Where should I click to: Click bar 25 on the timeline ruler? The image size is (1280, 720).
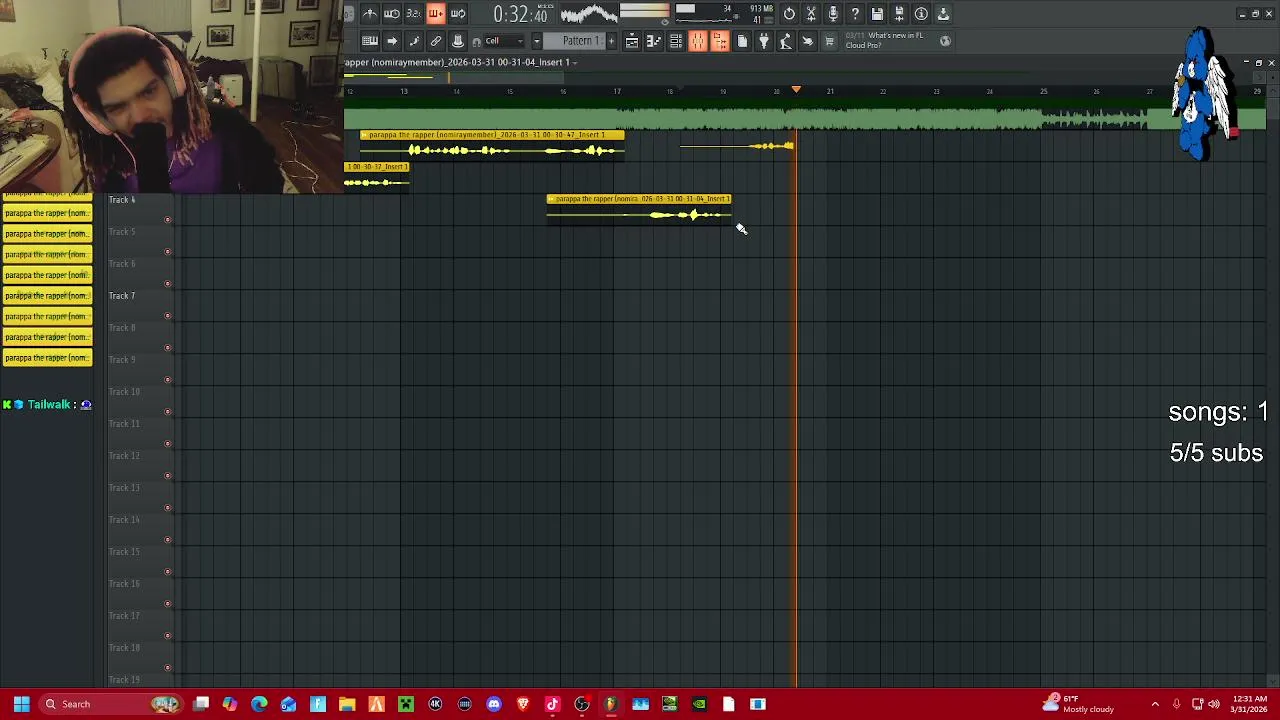[x=1043, y=92]
